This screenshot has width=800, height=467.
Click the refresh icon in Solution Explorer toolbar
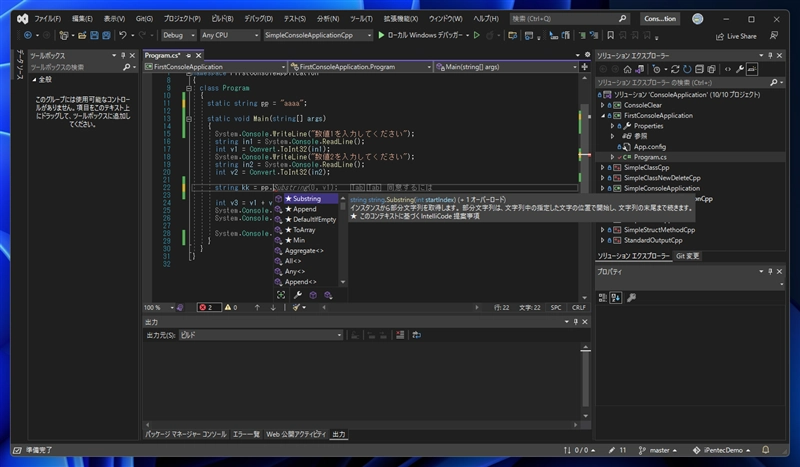[685, 69]
